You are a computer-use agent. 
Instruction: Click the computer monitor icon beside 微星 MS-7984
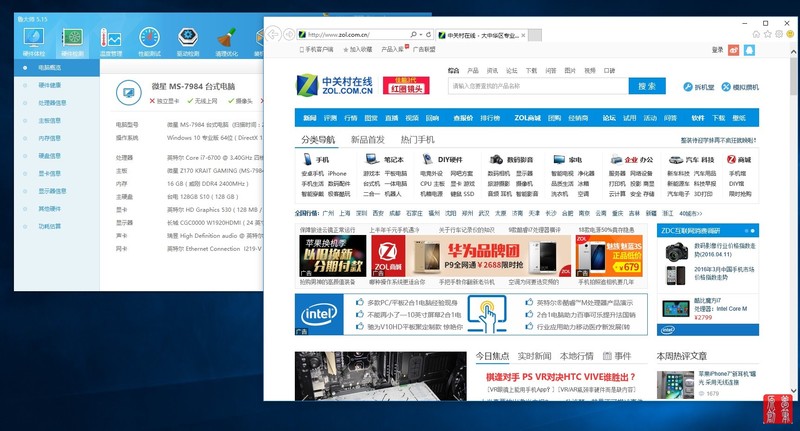[129, 93]
